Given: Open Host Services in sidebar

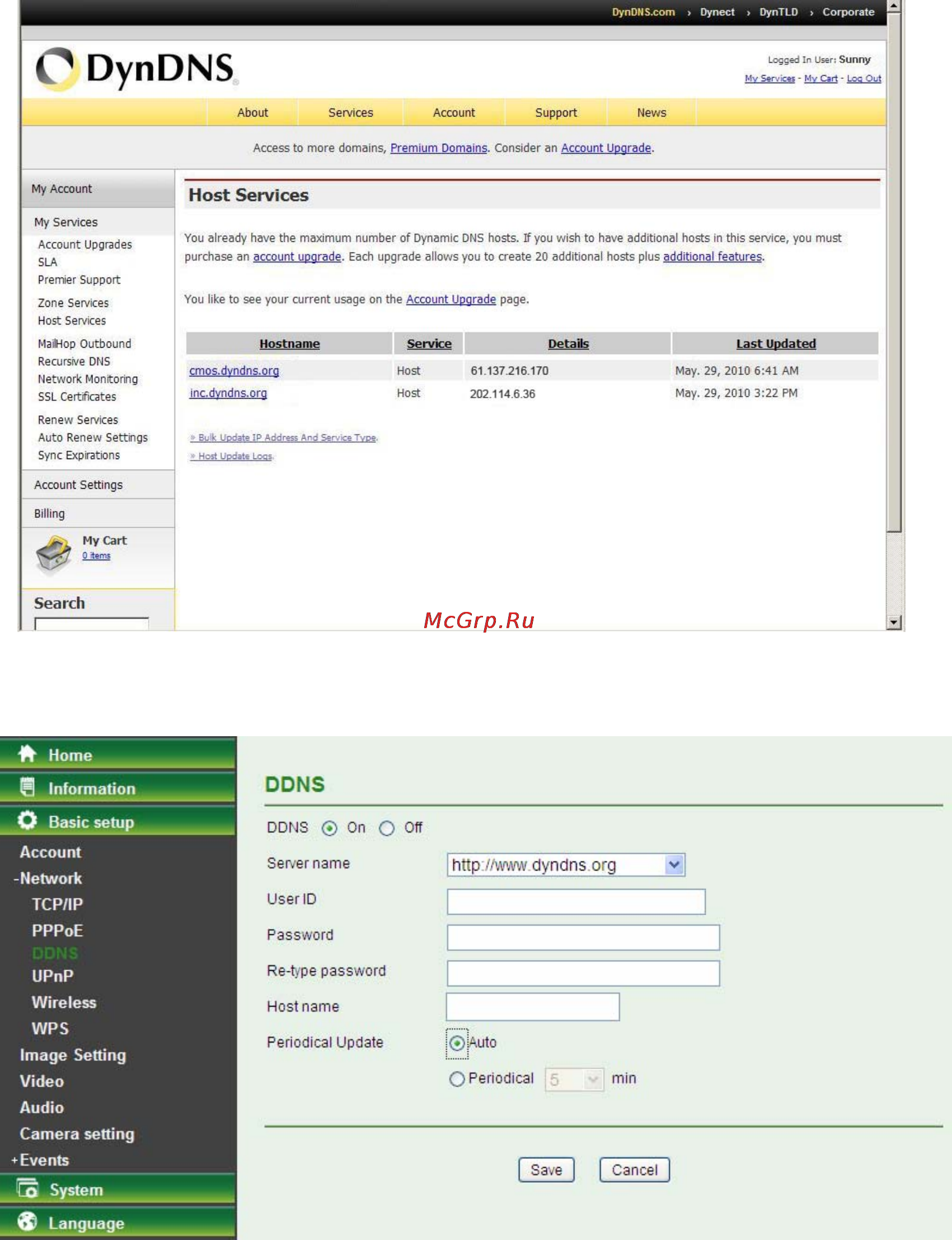Looking at the screenshot, I should [72, 321].
